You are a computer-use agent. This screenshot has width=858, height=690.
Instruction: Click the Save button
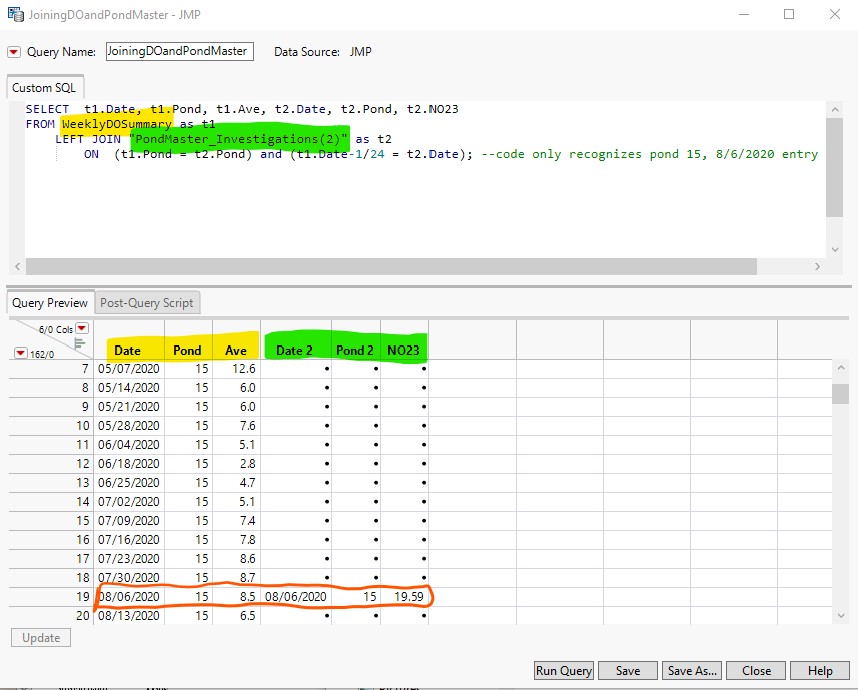(628, 671)
